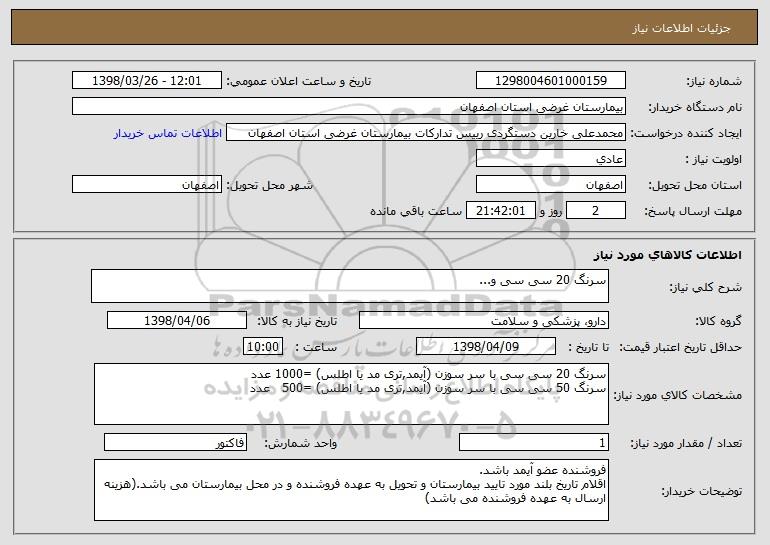
Task: Click the announcement date field 1398/03/26 - 12:01
Action: tap(147, 81)
